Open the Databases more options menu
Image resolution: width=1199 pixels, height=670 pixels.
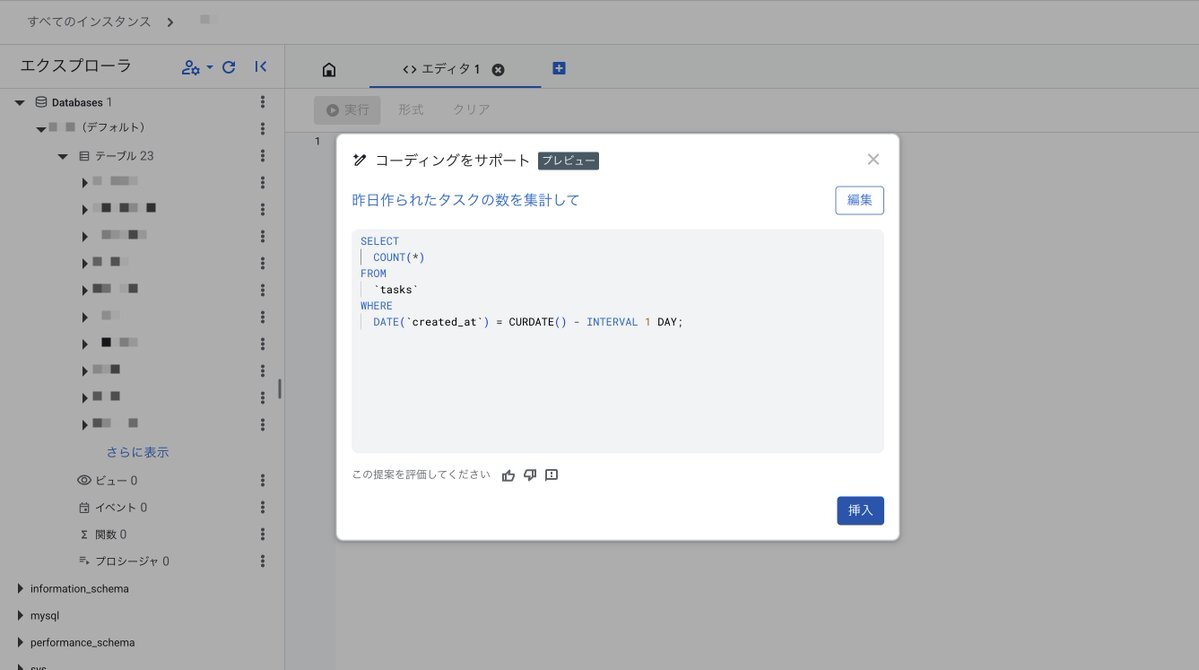coord(262,102)
